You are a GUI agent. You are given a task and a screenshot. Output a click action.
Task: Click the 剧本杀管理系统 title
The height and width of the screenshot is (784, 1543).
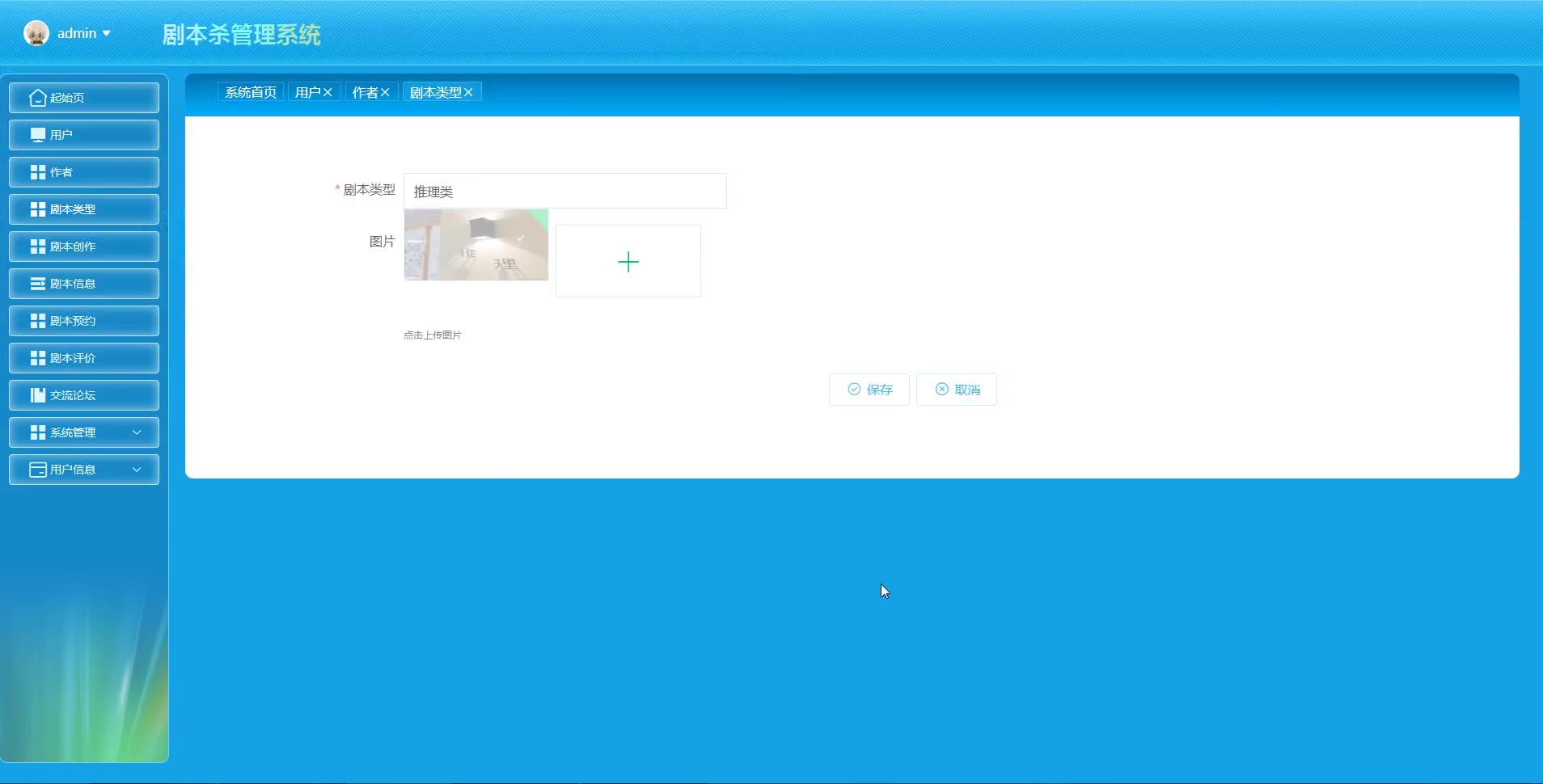[241, 34]
